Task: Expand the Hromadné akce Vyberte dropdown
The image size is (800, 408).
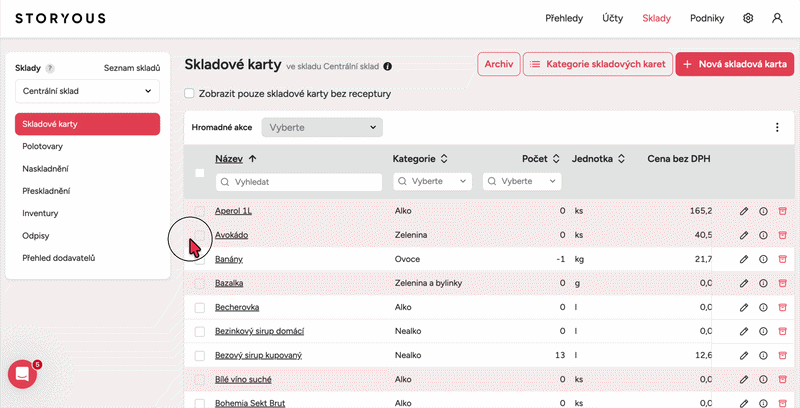Action: [x=322, y=127]
